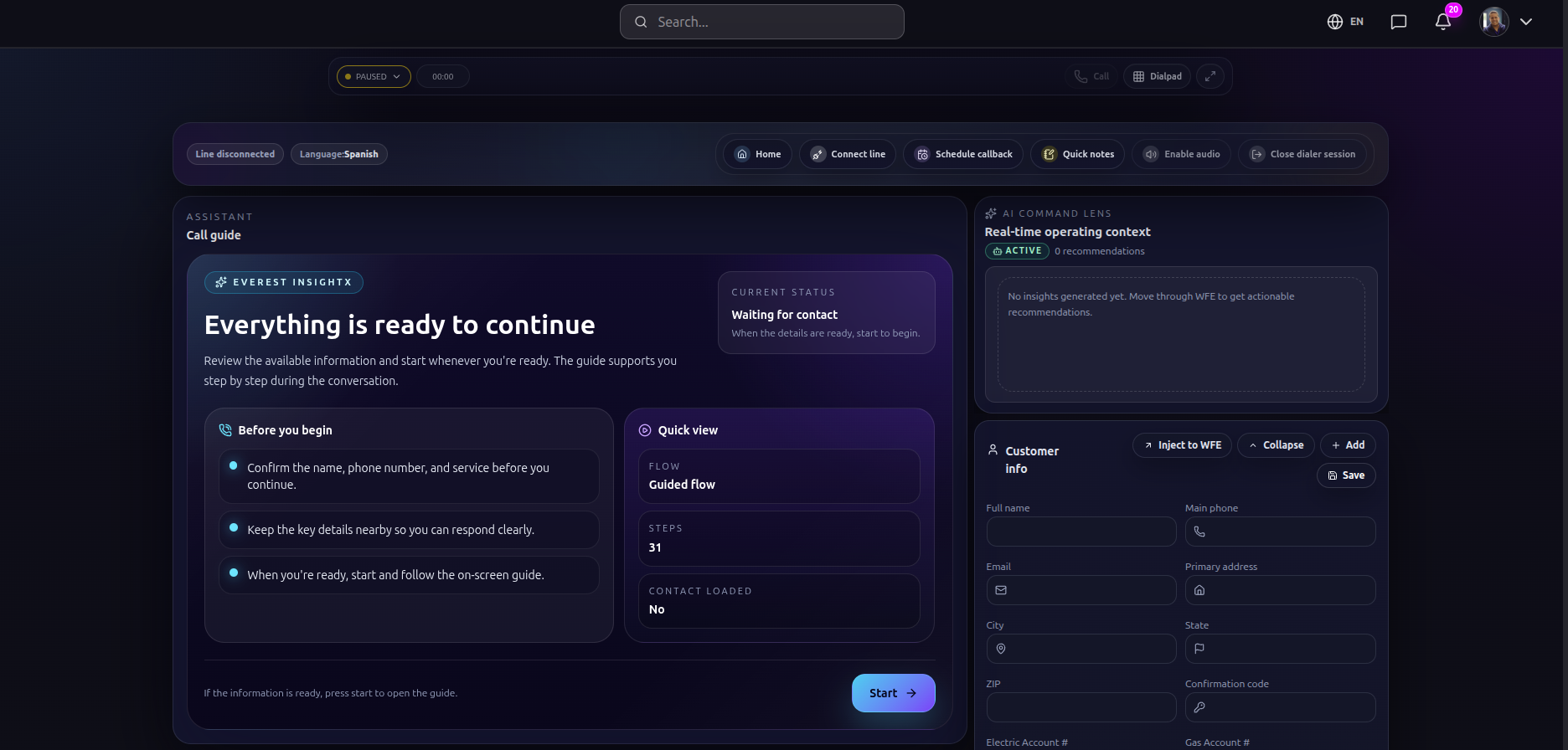Screen dimensions: 1568x750
Task: Click the Call phone button
Action: (1091, 76)
